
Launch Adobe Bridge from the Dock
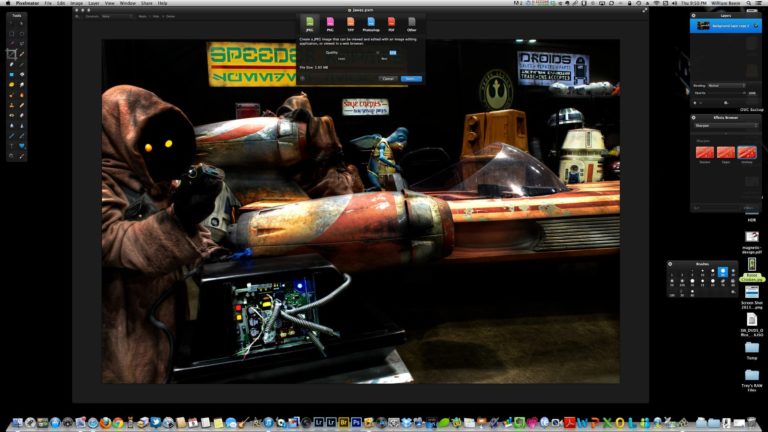pyautogui.click(x=343, y=422)
